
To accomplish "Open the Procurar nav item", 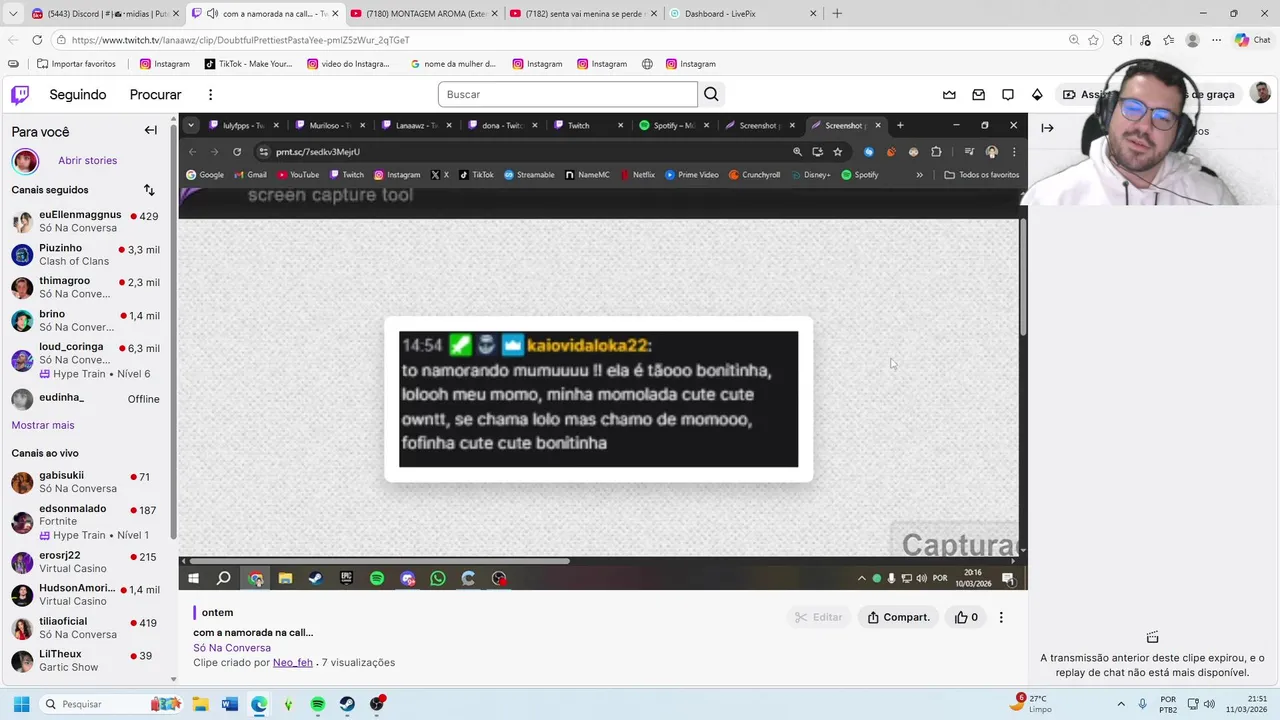I will [155, 95].
